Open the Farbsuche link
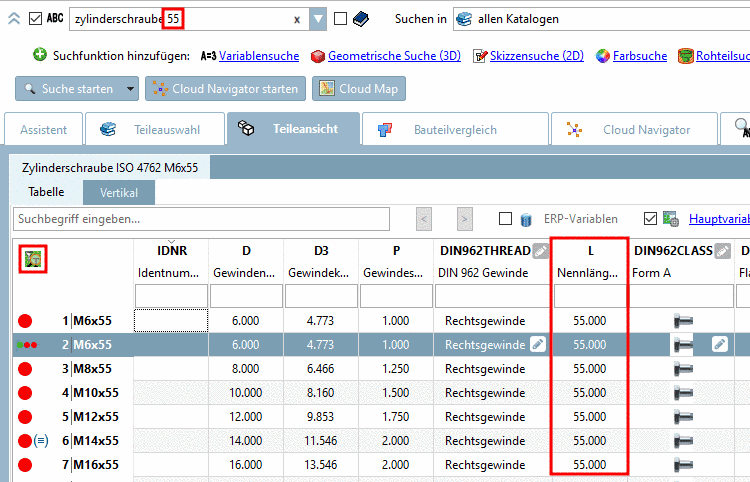750x482 pixels. pyautogui.click(x=640, y=56)
